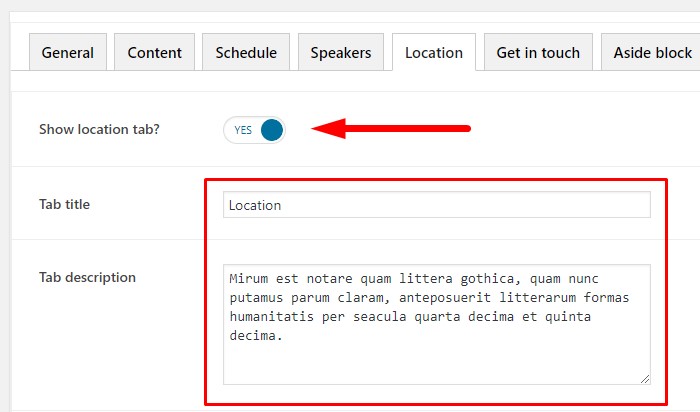Click the word 'Mirum' in the description

click(249, 278)
